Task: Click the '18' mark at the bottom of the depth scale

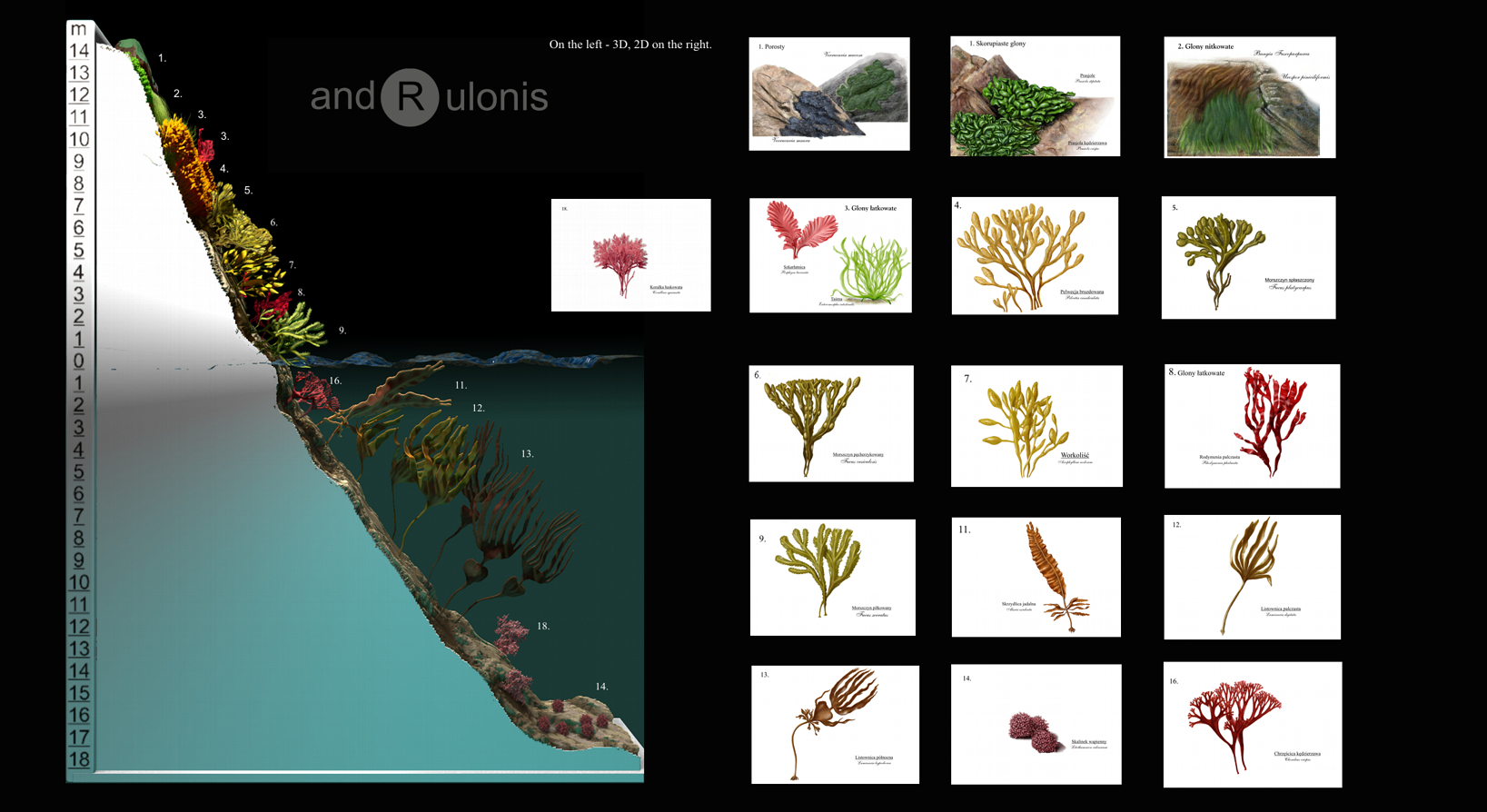Action: (79, 759)
